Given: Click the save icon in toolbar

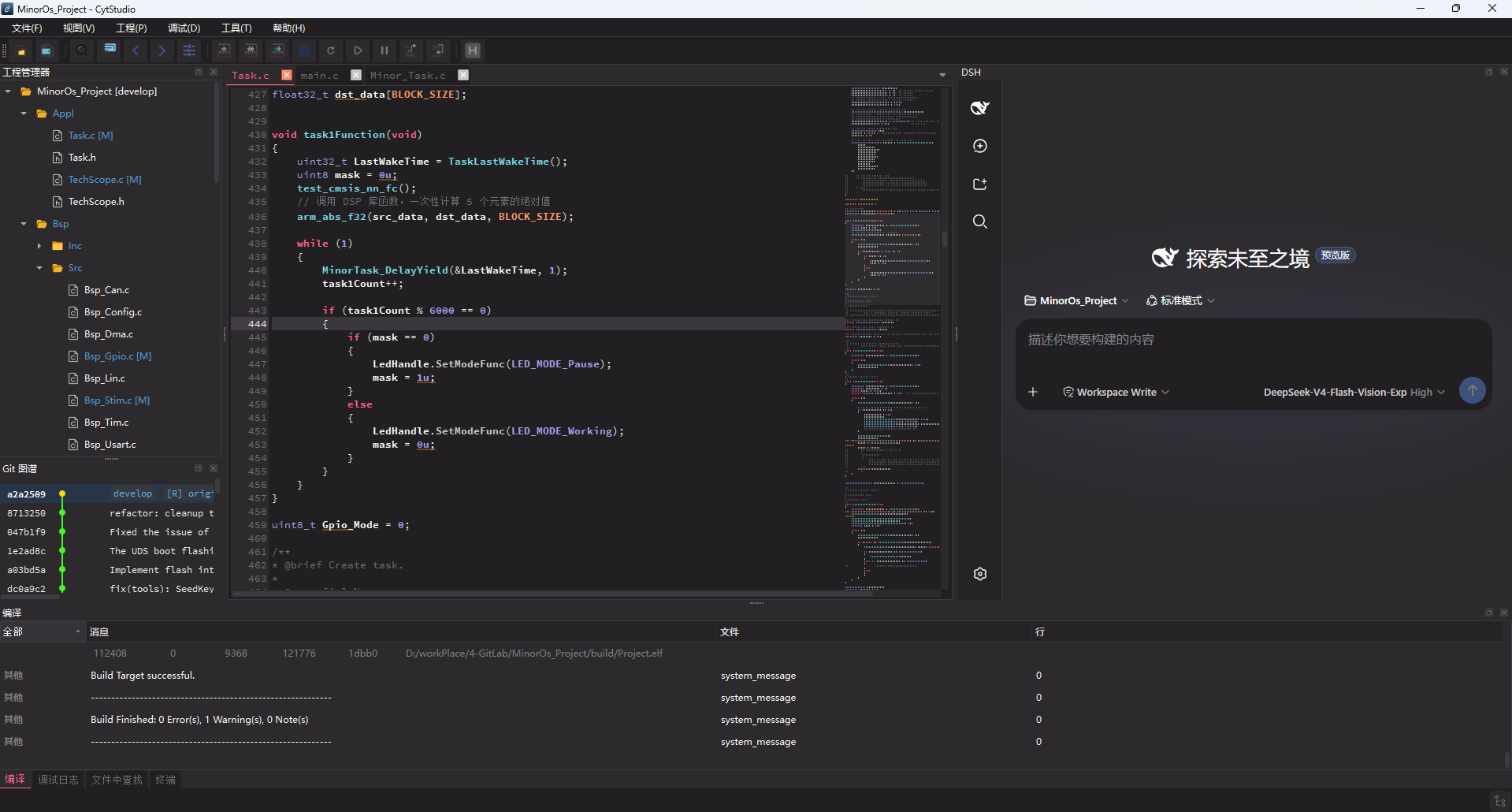Looking at the screenshot, I should pos(46,50).
